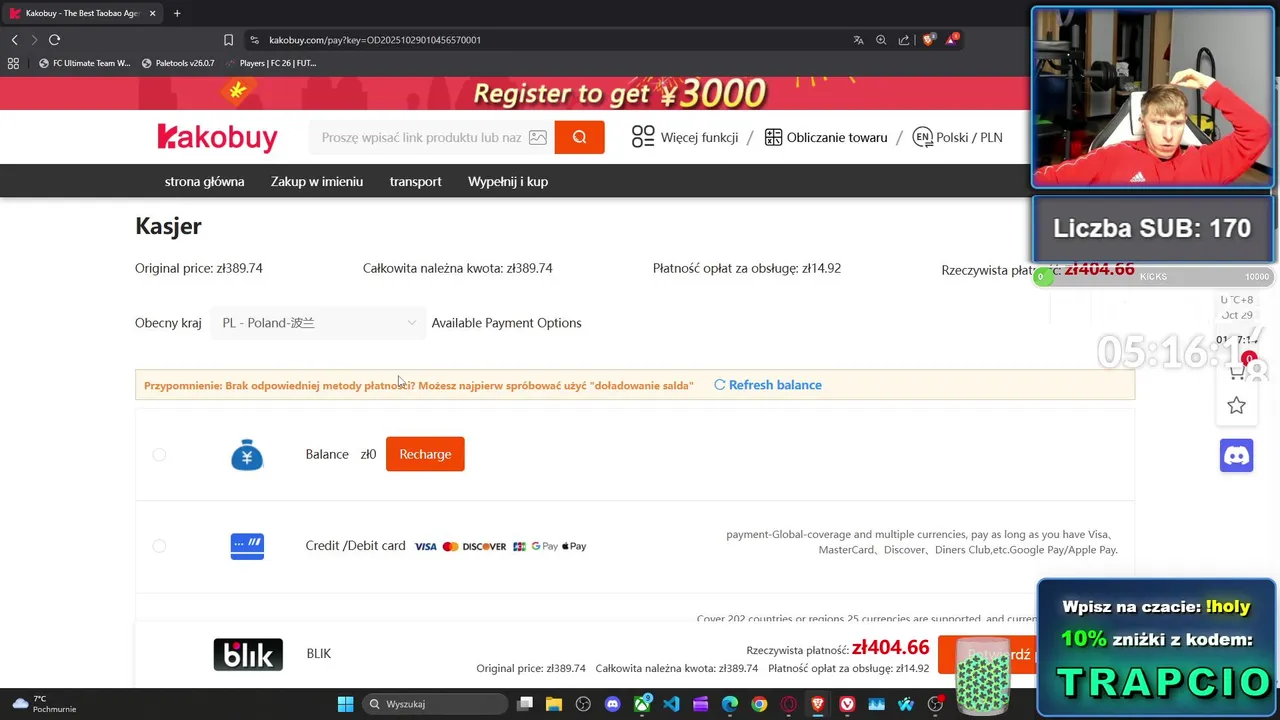Click the Kakobuy logo
The height and width of the screenshot is (720, 1280).
coord(217,137)
